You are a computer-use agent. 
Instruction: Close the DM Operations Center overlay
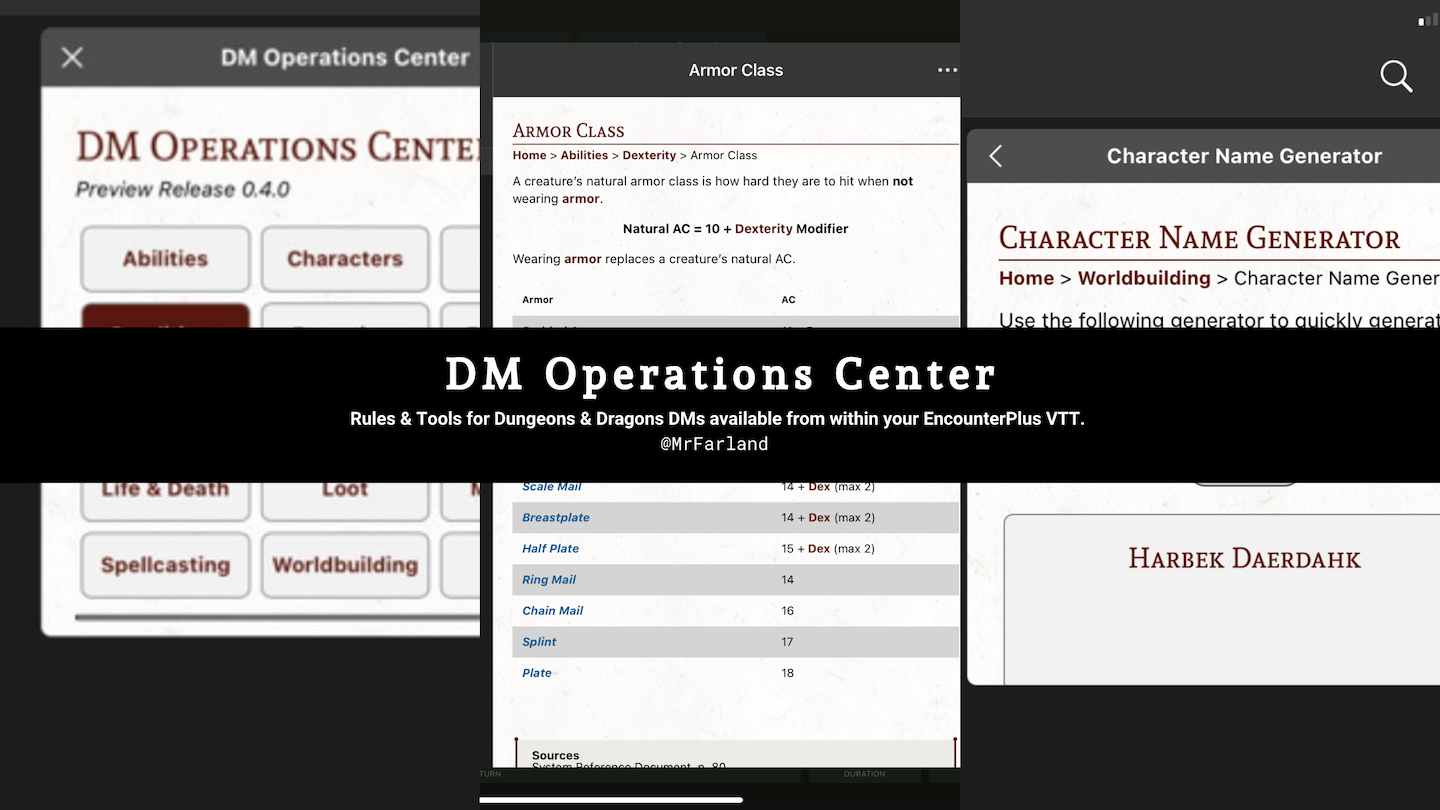(71, 57)
